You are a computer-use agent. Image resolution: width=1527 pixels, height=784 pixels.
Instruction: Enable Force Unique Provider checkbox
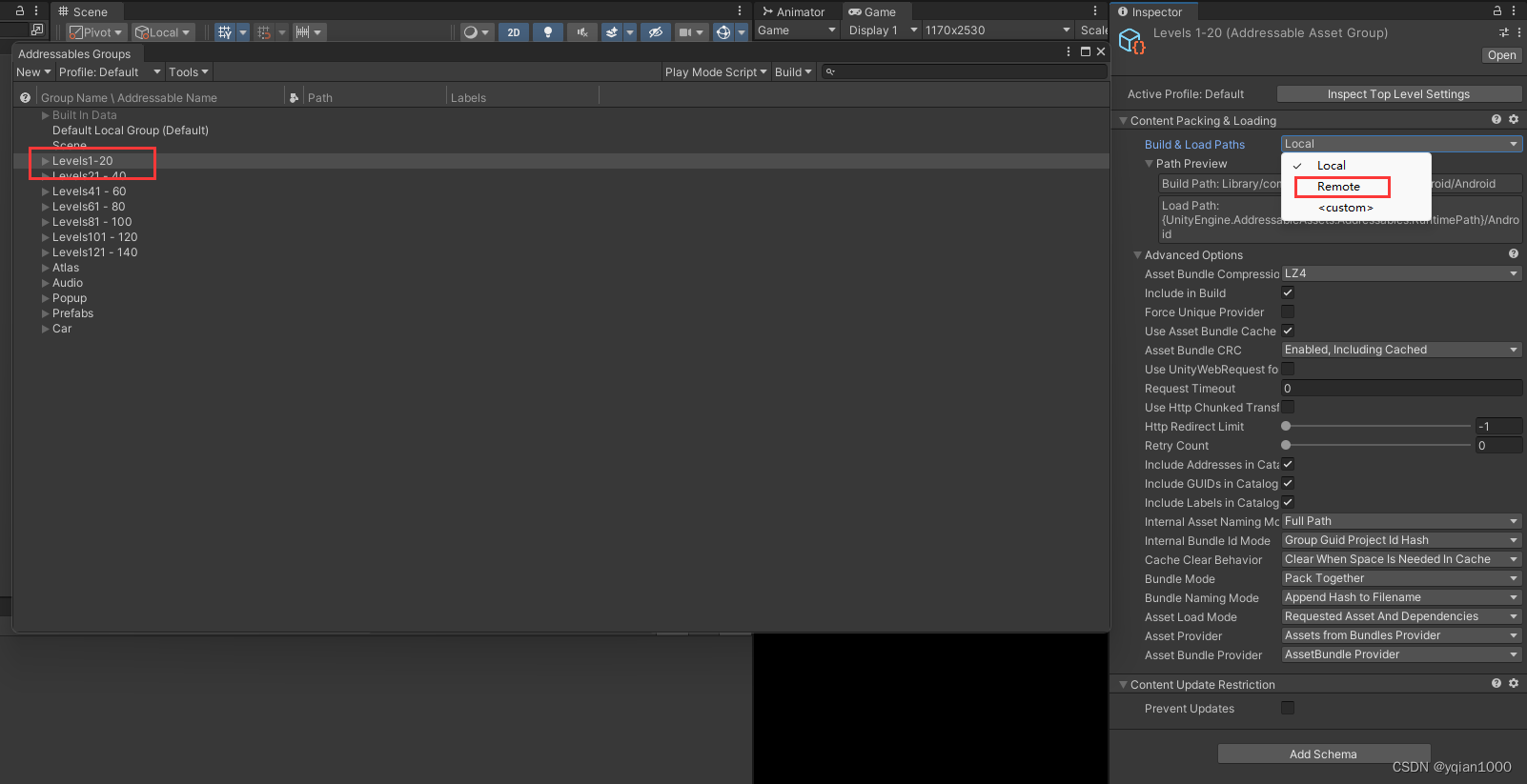coord(1288,312)
